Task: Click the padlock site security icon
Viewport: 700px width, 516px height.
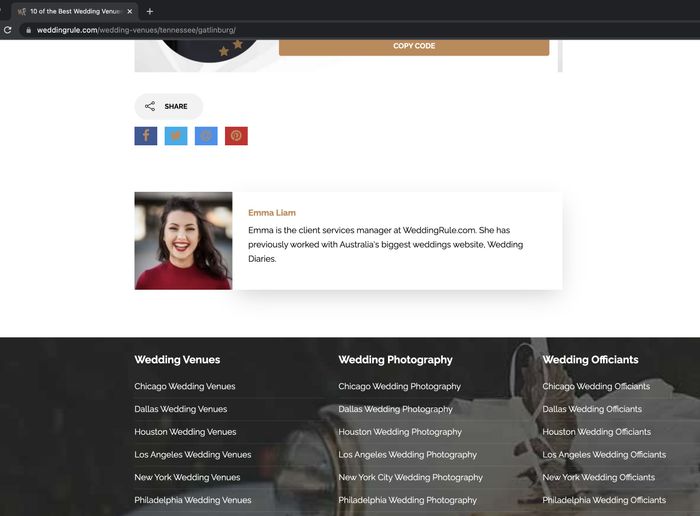Action: (29, 30)
